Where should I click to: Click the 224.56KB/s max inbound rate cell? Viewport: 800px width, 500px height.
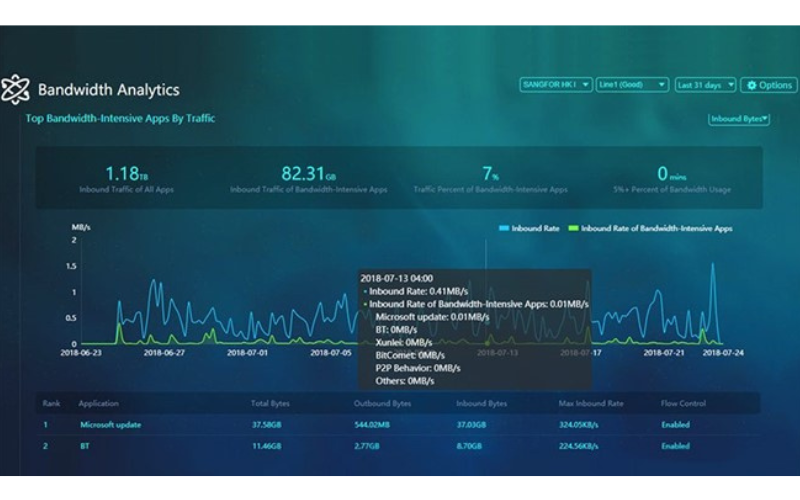tap(579, 446)
